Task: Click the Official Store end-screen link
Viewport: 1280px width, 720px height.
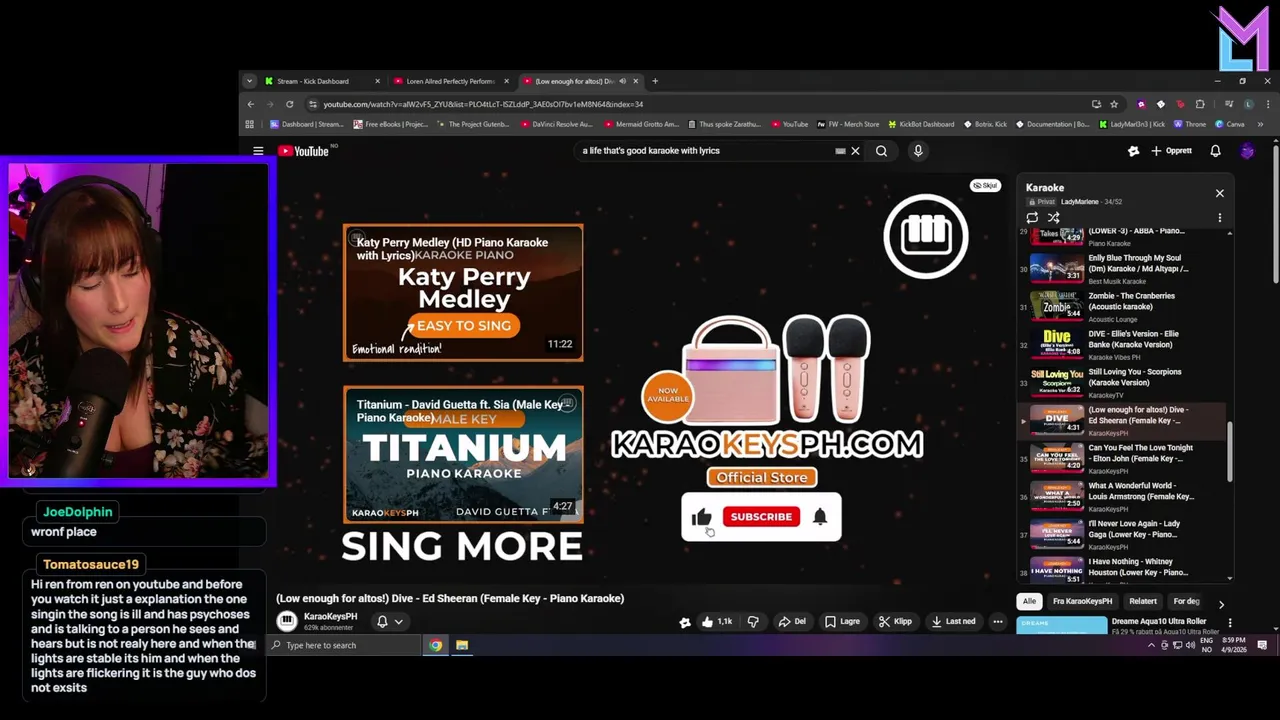Action: pos(762,477)
